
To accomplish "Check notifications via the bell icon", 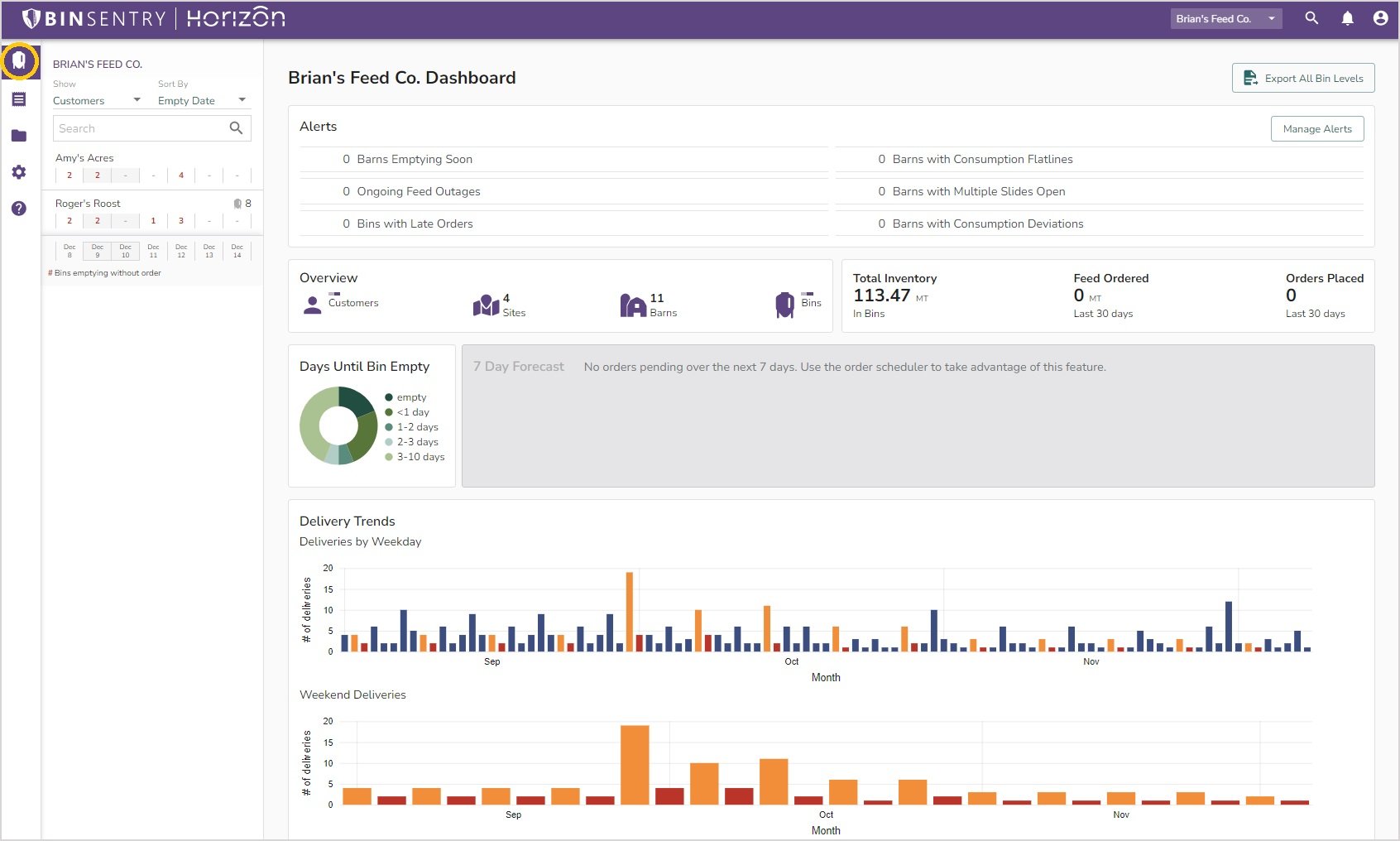I will 1347,17.
